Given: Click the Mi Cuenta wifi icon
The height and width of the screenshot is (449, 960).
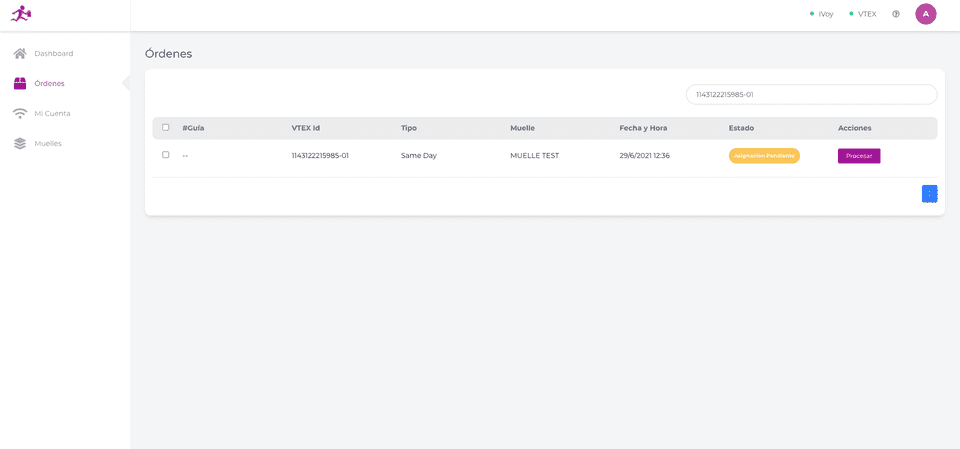Looking at the screenshot, I should click(x=20, y=113).
